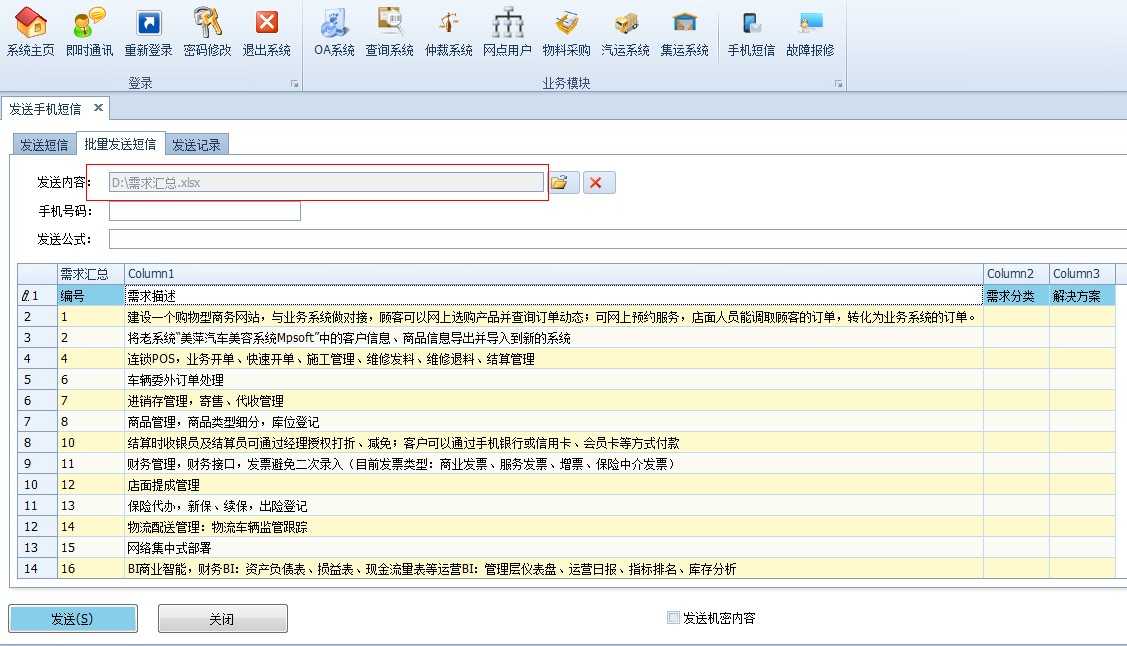Select the row starting 建设一个购物型商务网站
Viewport: 1127px width, 646px height.
pos(553,317)
